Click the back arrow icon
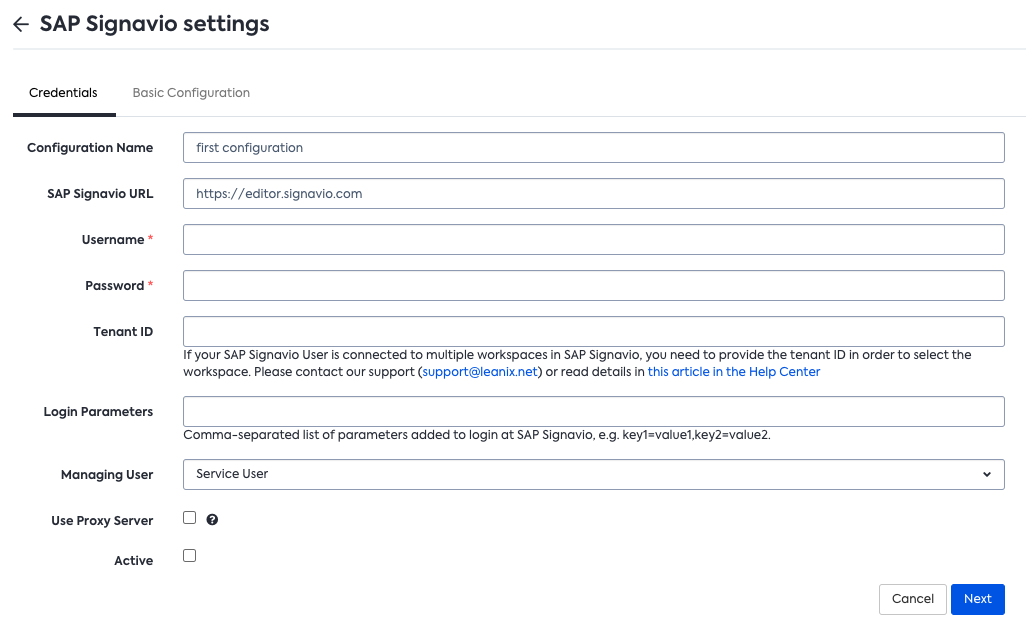Viewport: 1026px width, 637px height. pyautogui.click(x=21, y=25)
